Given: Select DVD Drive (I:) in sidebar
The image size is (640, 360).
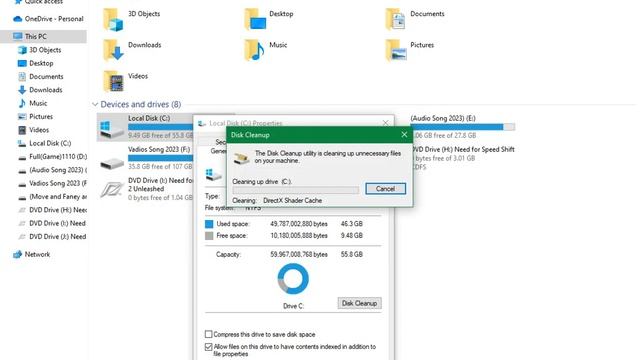Looking at the screenshot, I should pos(53,223).
